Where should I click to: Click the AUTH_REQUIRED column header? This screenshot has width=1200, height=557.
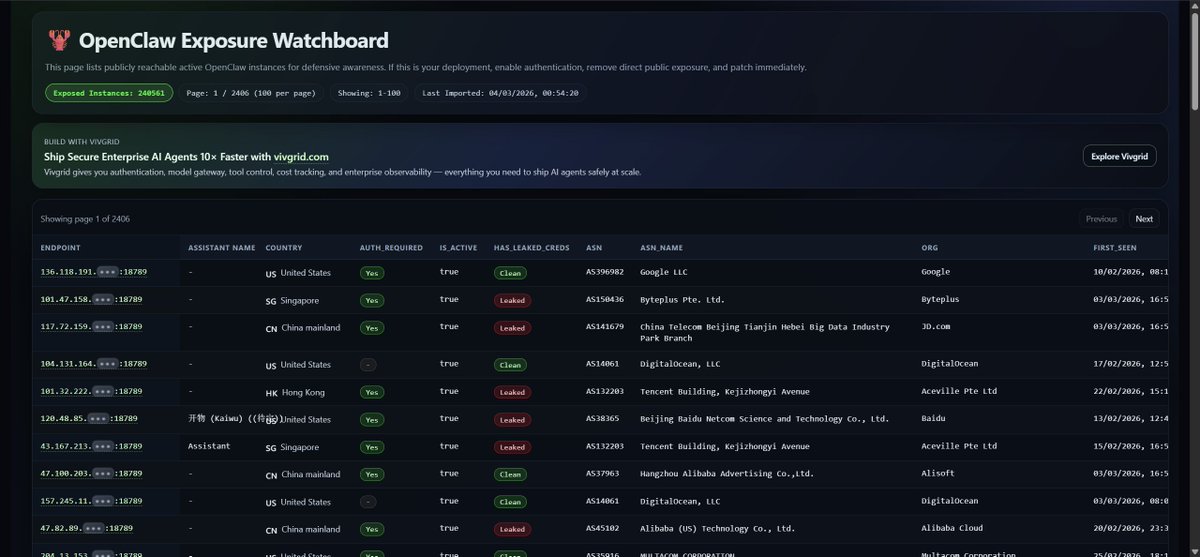[391, 248]
